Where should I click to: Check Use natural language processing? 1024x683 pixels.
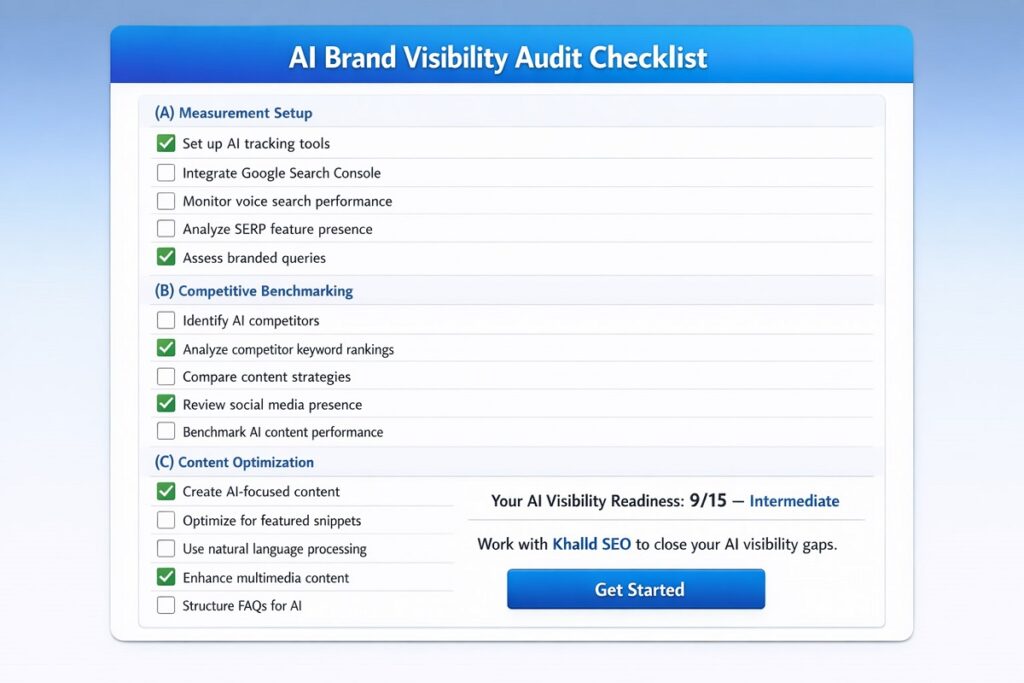click(166, 548)
